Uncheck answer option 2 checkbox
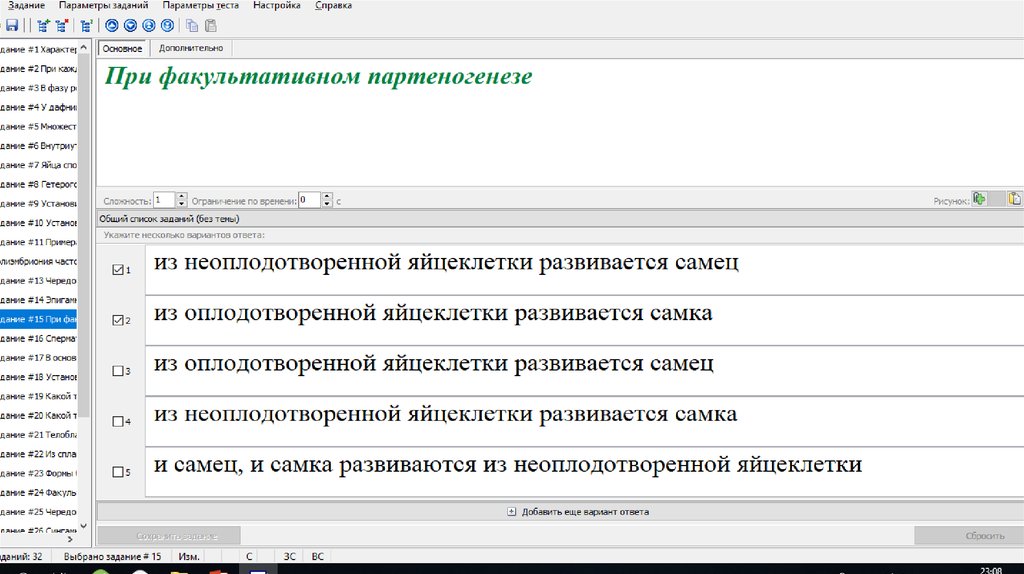 coord(118,320)
